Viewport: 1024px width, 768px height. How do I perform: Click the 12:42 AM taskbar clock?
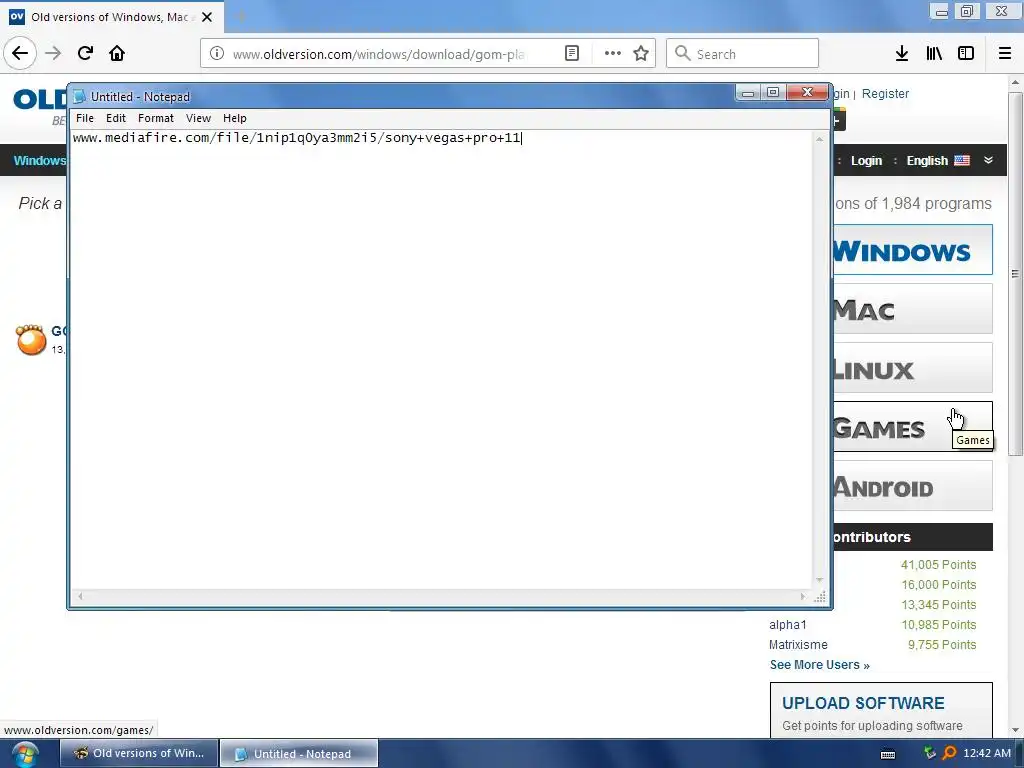(986, 753)
